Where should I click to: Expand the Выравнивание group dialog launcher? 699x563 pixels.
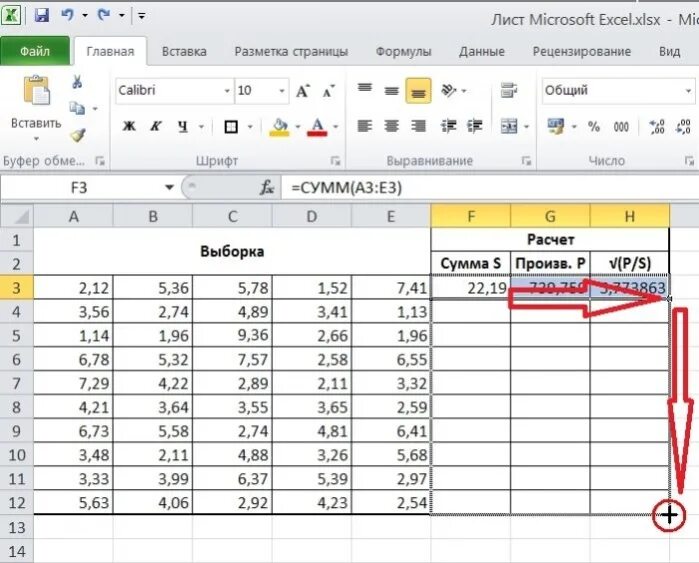526,161
